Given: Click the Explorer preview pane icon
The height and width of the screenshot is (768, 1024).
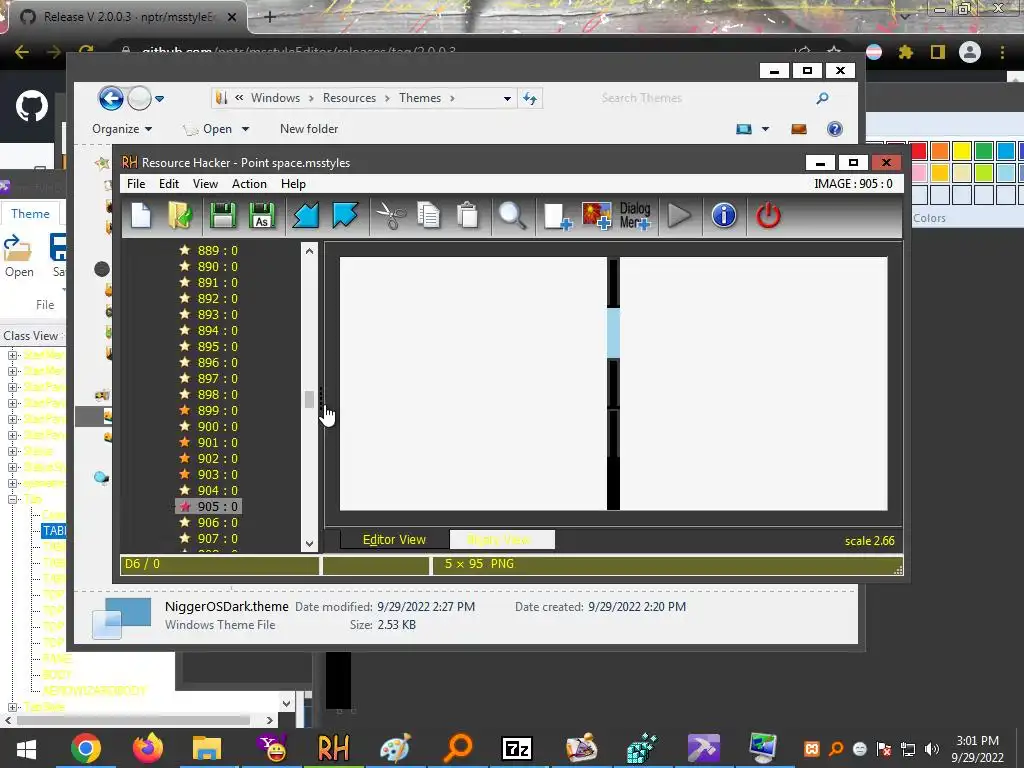Looking at the screenshot, I should pyautogui.click(x=799, y=129).
